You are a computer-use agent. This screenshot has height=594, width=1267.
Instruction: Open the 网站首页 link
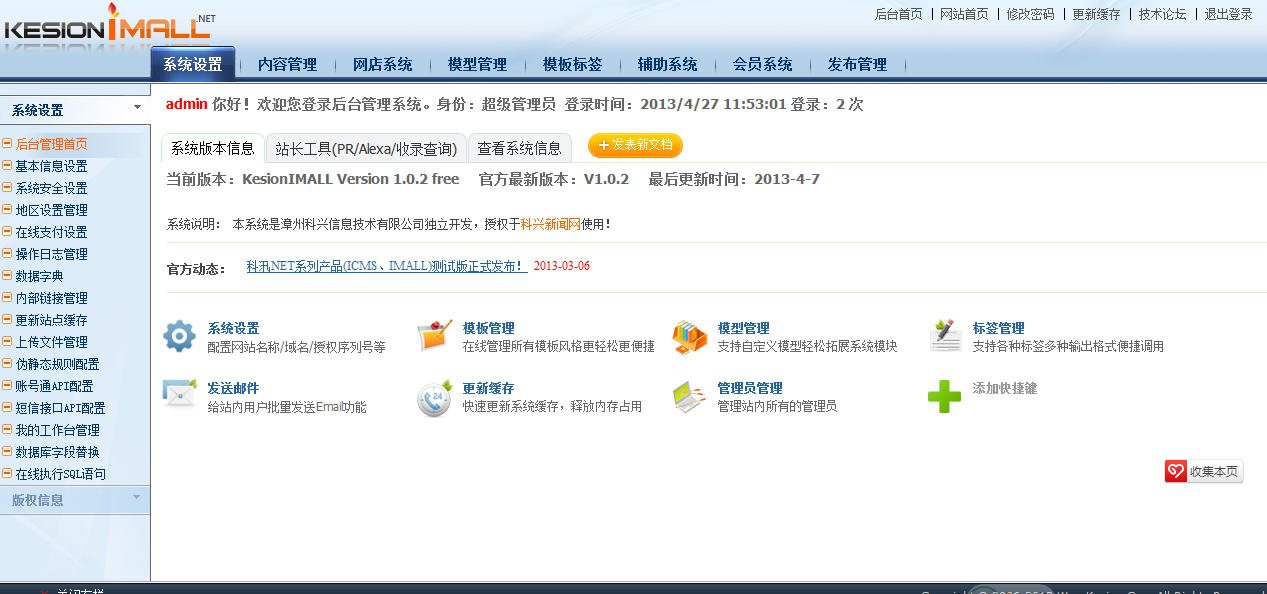pyautogui.click(x=964, y=14)
